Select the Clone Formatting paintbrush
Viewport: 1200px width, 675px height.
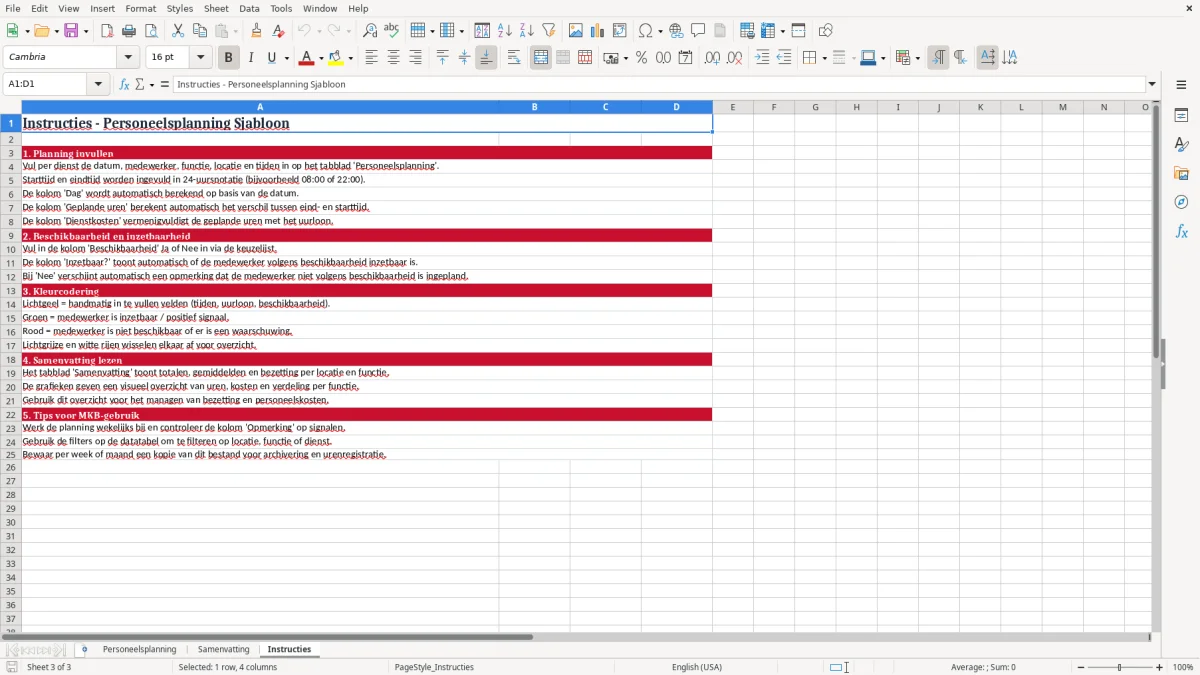[256, 31]
